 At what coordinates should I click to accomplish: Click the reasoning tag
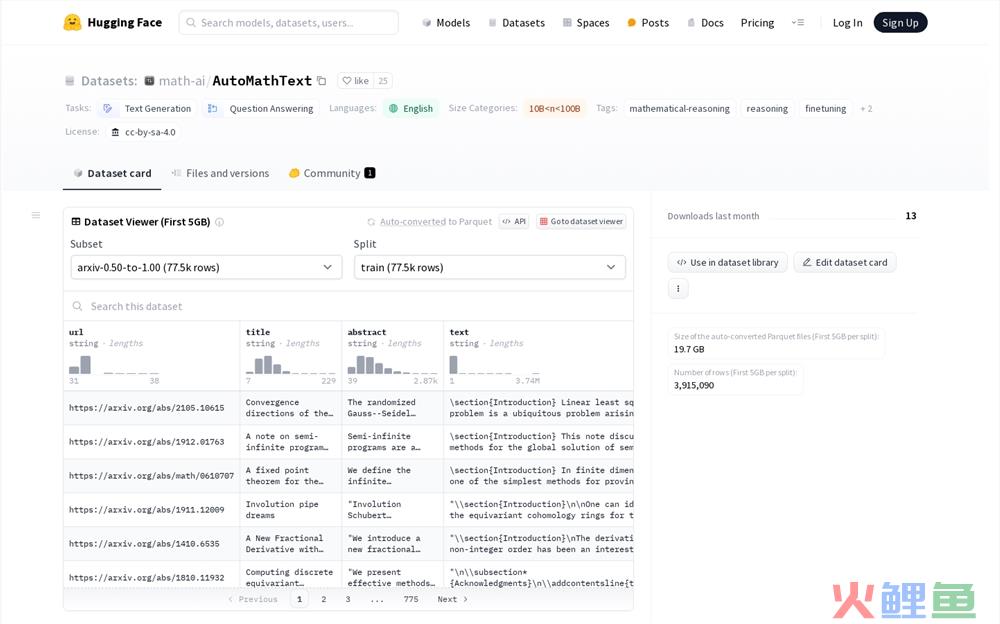tap(767, 108)
